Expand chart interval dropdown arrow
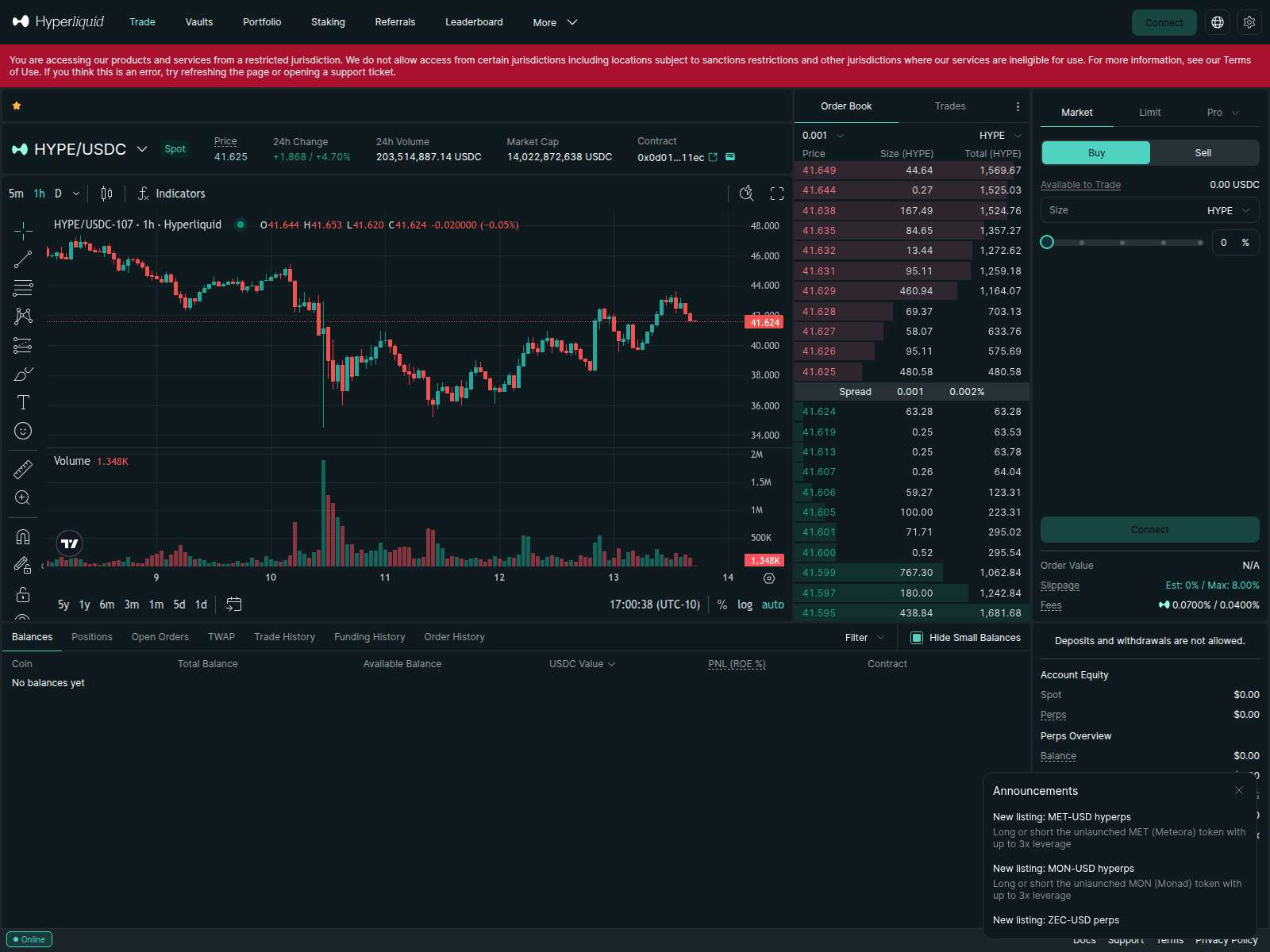The width and height of the screenshot is (1270, 952). click(x=76, y=194)
